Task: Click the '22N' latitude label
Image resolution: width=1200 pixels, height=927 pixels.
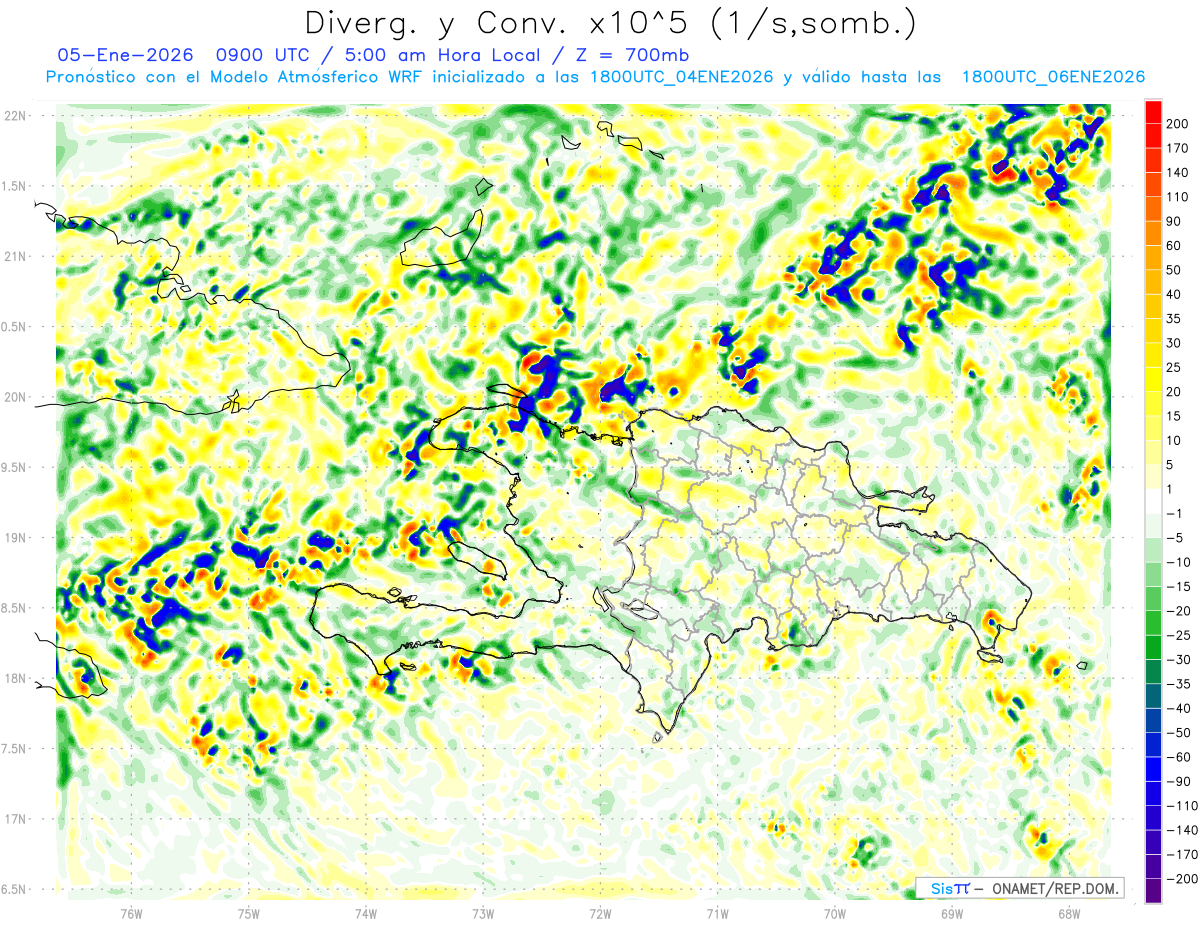Action: [x=15, y=116]
